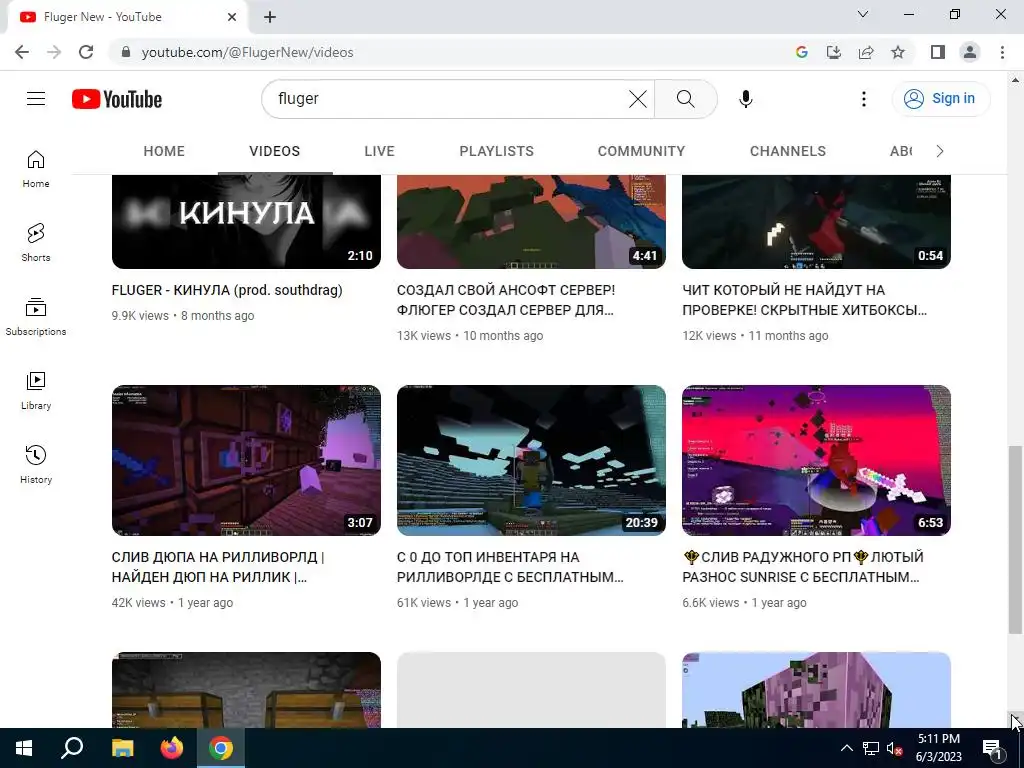The height and width of the screenshot is (768, 1024).
Task: Click the YouTube logo
Action: click(117, 99)
